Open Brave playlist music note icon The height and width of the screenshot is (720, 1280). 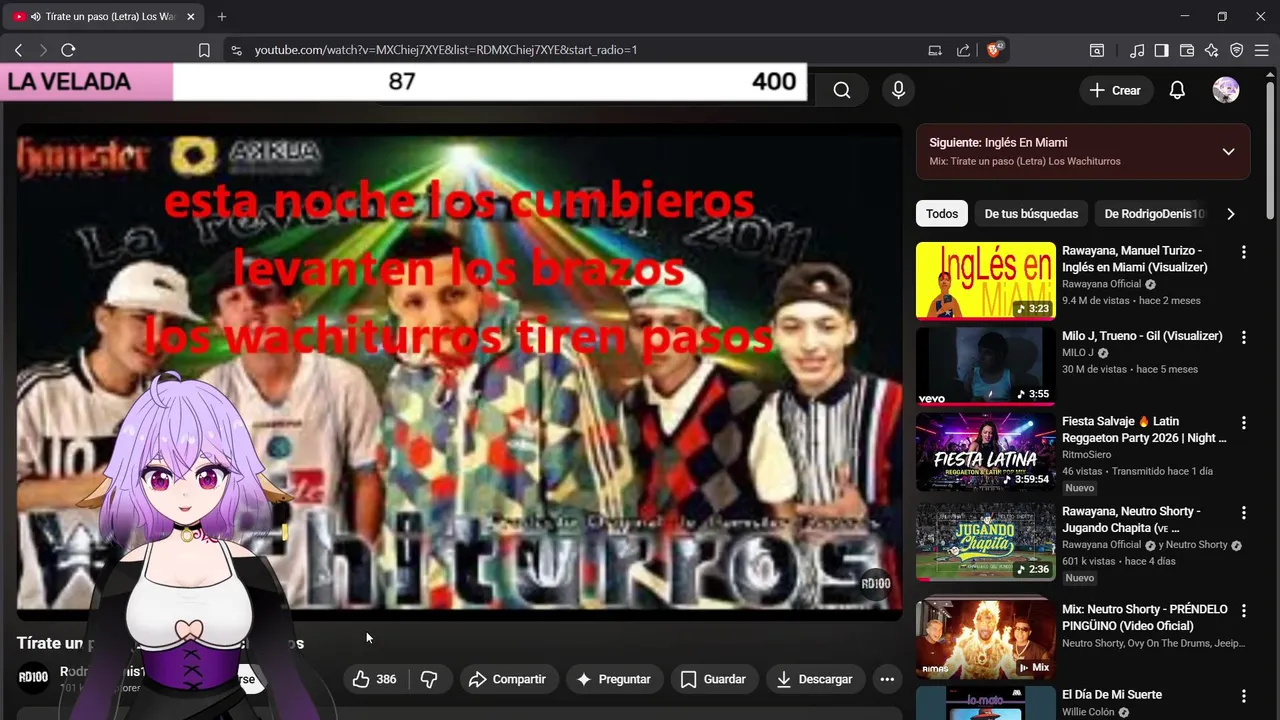pyautogui.click(x=1137, y=50)
